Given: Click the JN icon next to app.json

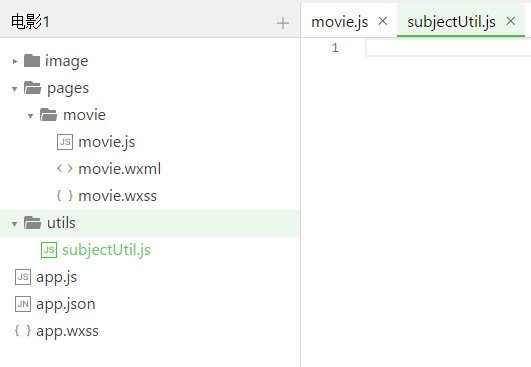Looking at the screenshot, I should point(23,304).
